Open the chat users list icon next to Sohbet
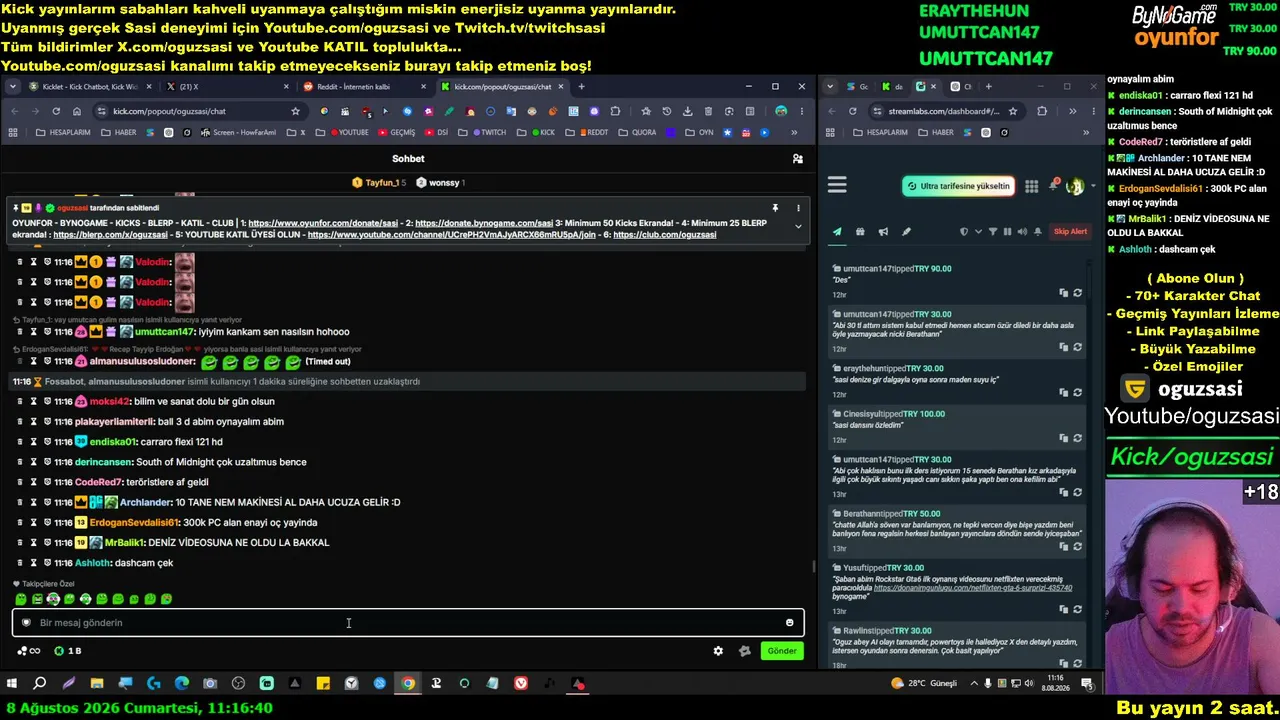1280x720 pixels. [797, 159]
